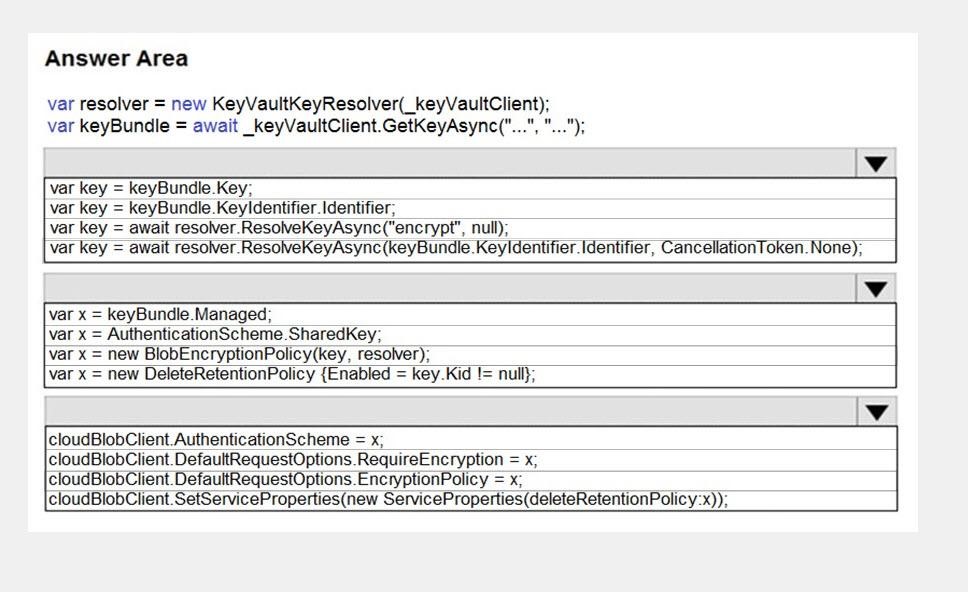Open the first dropdown arrow

875,163
